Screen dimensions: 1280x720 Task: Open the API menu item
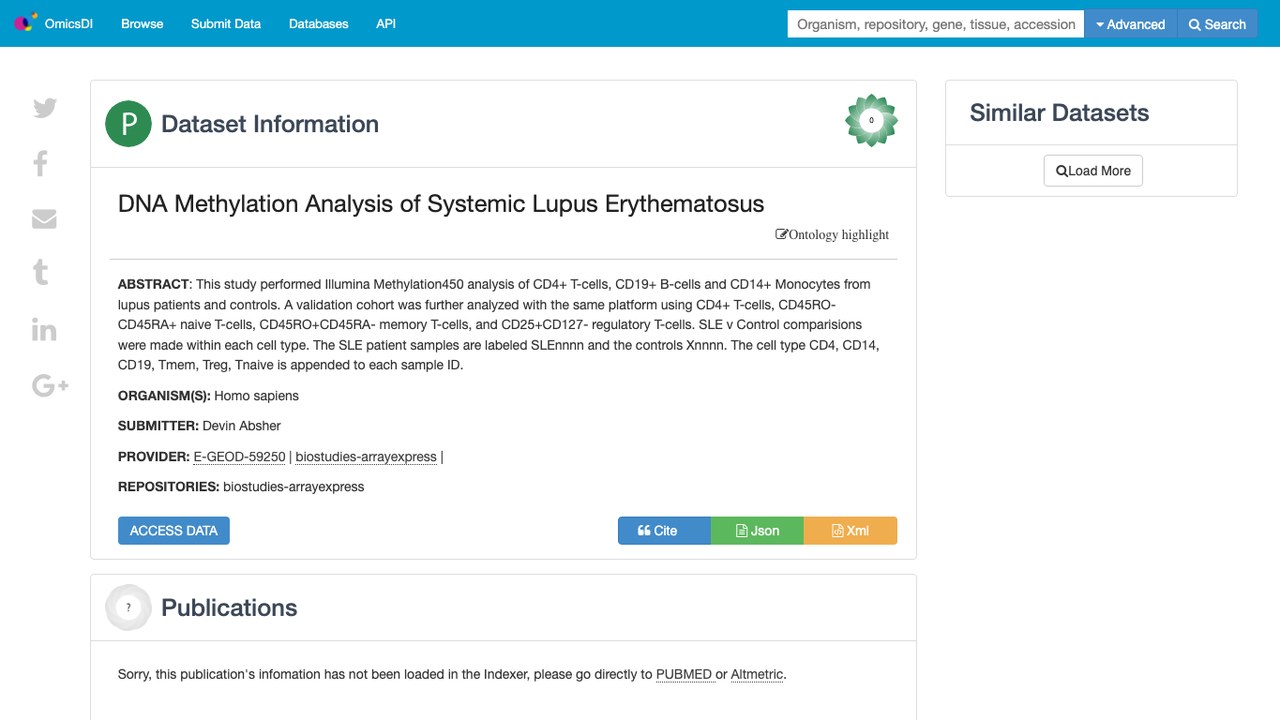(386, 24)
